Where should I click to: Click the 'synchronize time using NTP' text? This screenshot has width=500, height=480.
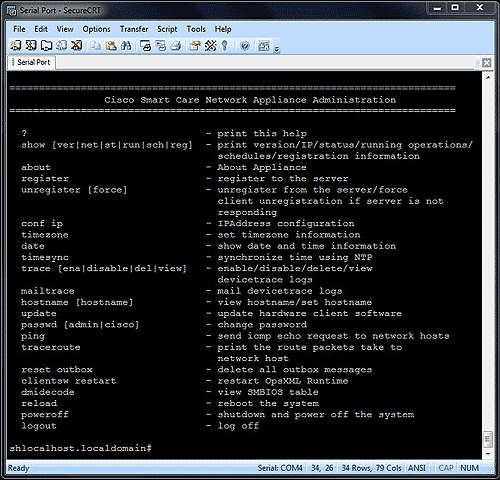[295, 257]
